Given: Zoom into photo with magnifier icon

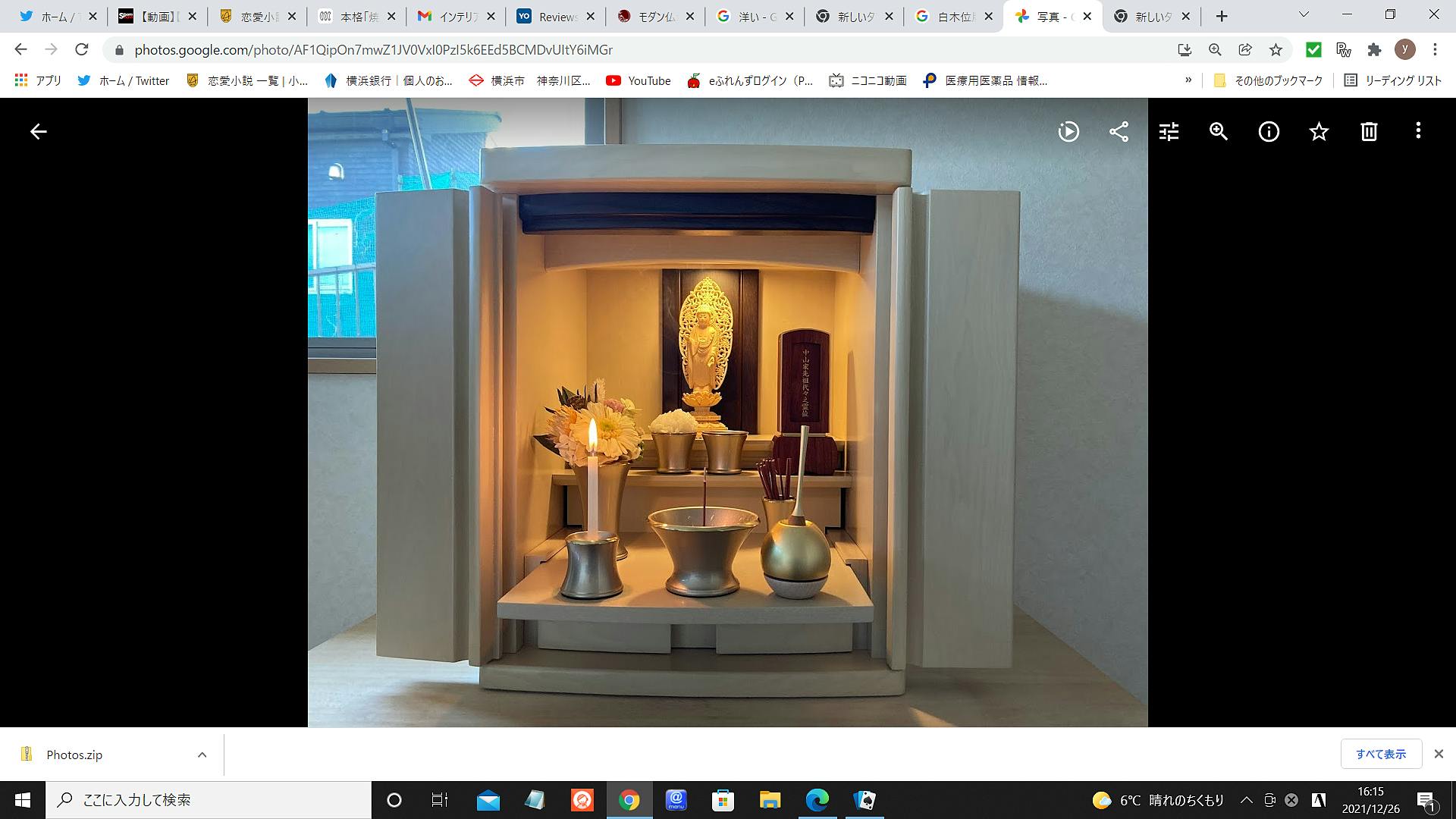Looking at the screenshot, I should click(1219, 131).
